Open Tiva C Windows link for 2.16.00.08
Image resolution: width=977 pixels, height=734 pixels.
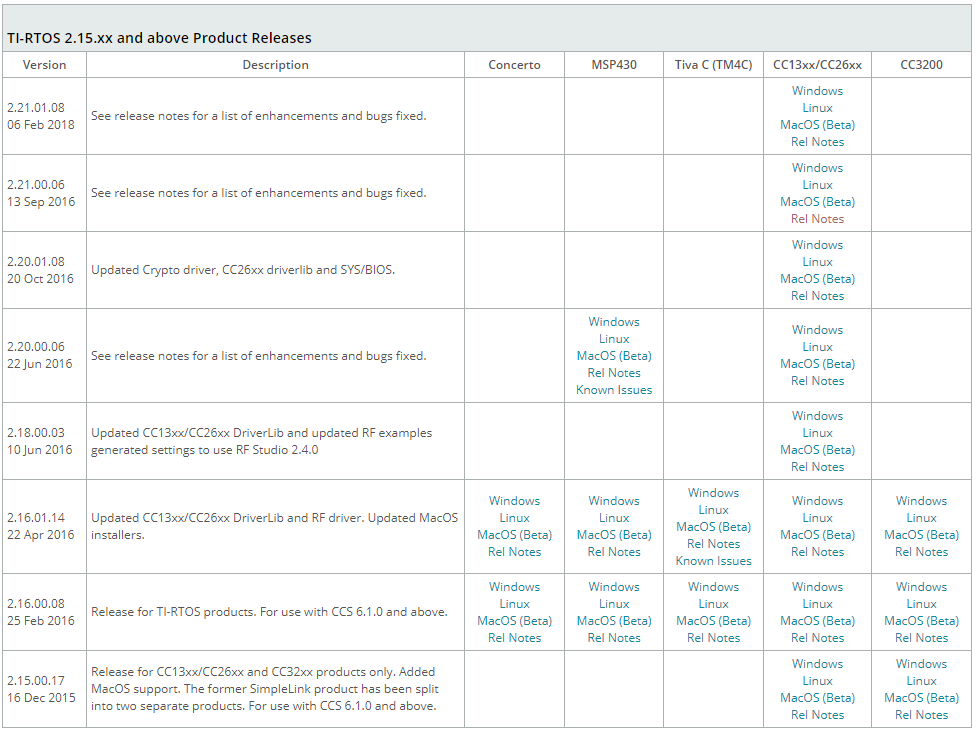coord(713,587)
